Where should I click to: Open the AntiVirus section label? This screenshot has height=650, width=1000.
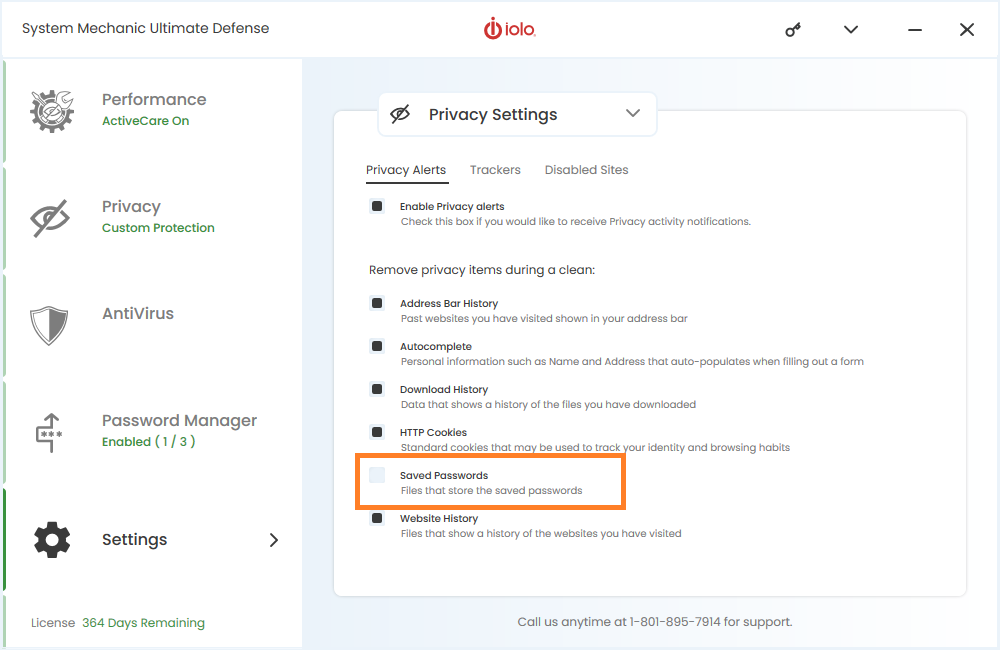[138, 314]
